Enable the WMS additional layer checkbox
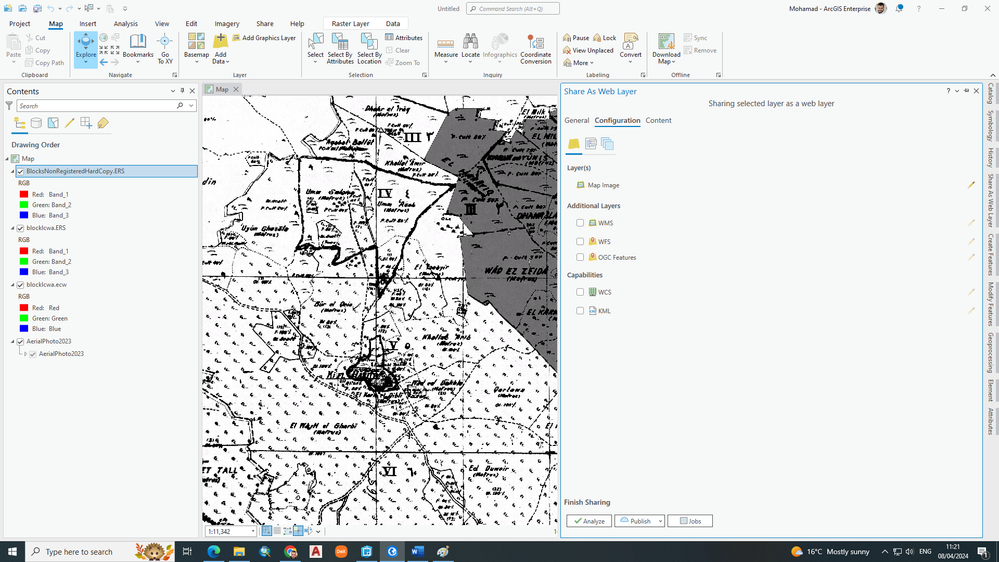999x562 pixels. [580, 223]
